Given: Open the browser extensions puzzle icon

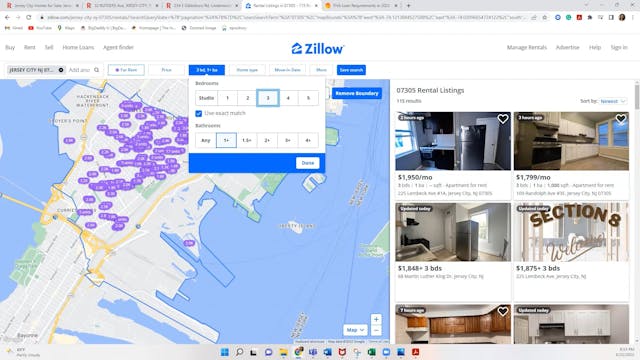Looking at the screenshot, I should [590, 18].
